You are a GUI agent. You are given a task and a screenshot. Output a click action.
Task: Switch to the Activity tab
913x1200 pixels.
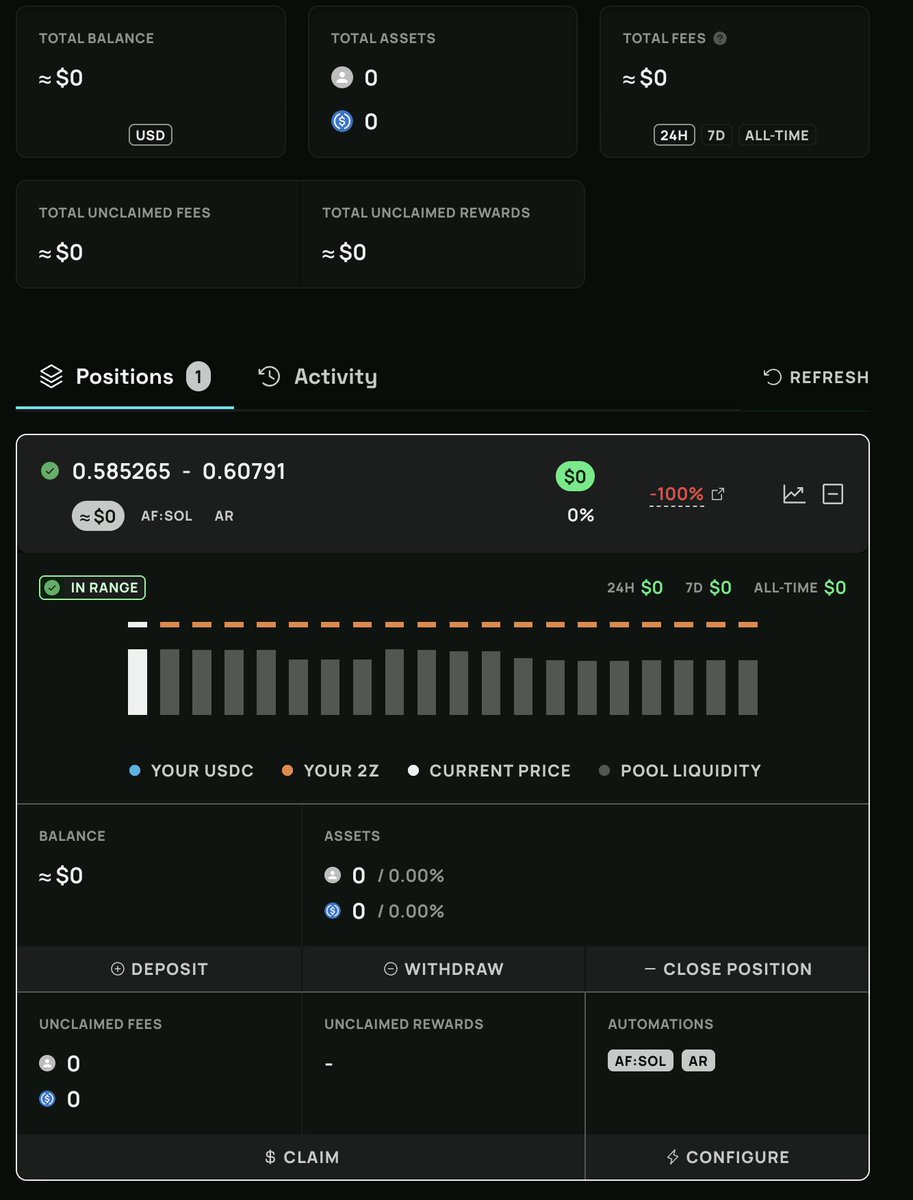(x=318, y=377)
